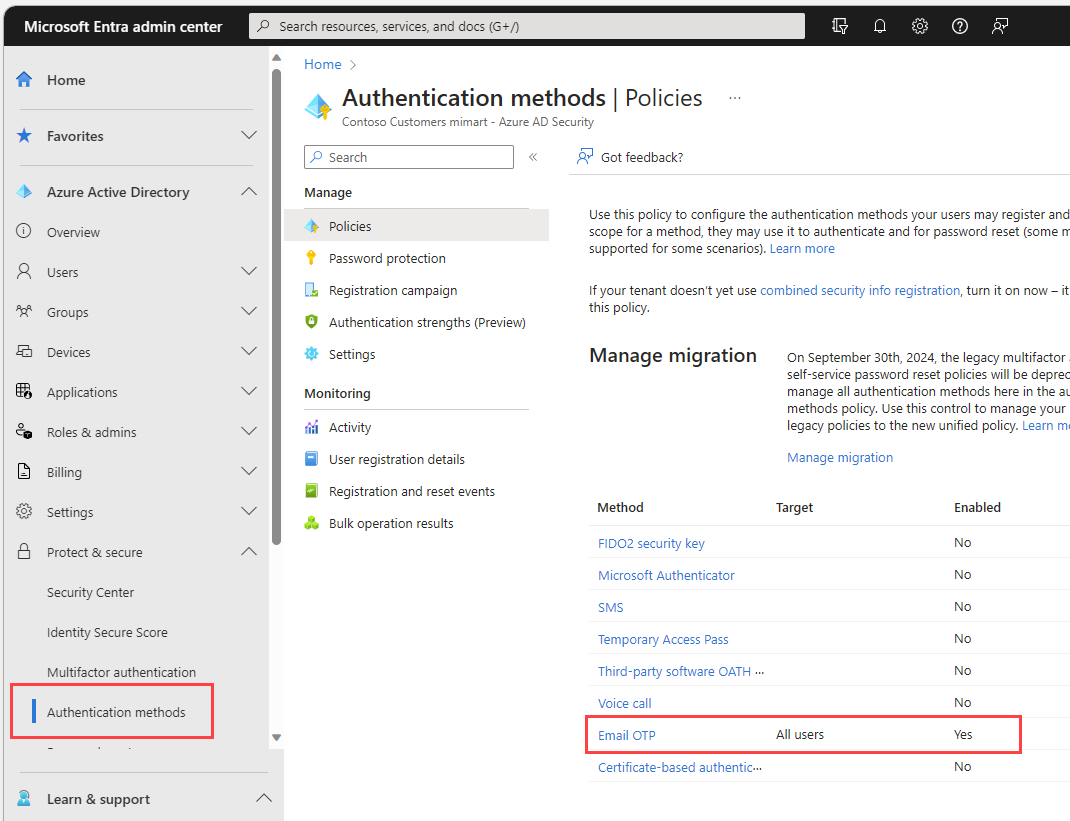Click the sidebar Settings gear icon
1070x821 pixels.
coord(24,511)
